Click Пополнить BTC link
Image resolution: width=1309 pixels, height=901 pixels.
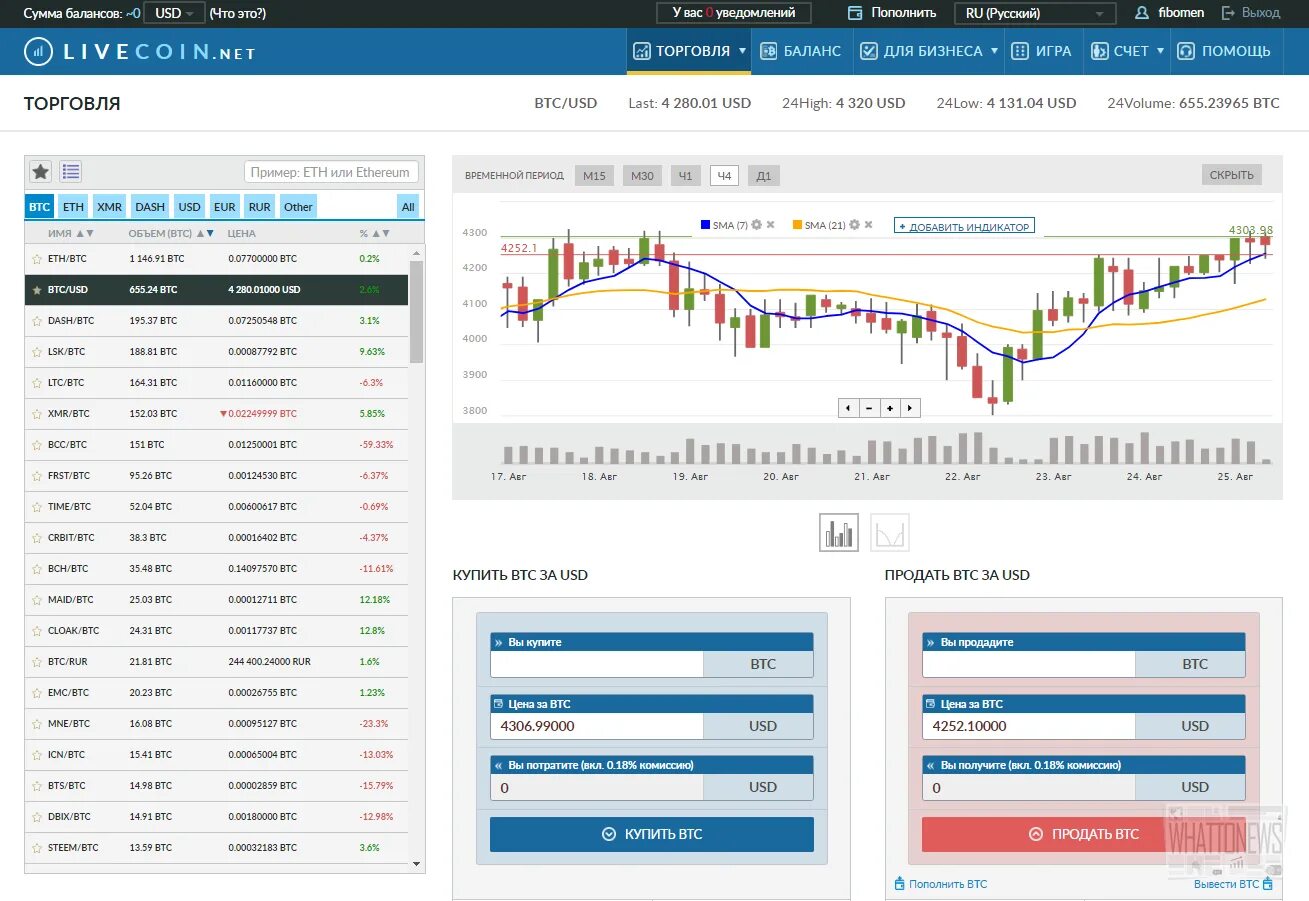point(941,884)
